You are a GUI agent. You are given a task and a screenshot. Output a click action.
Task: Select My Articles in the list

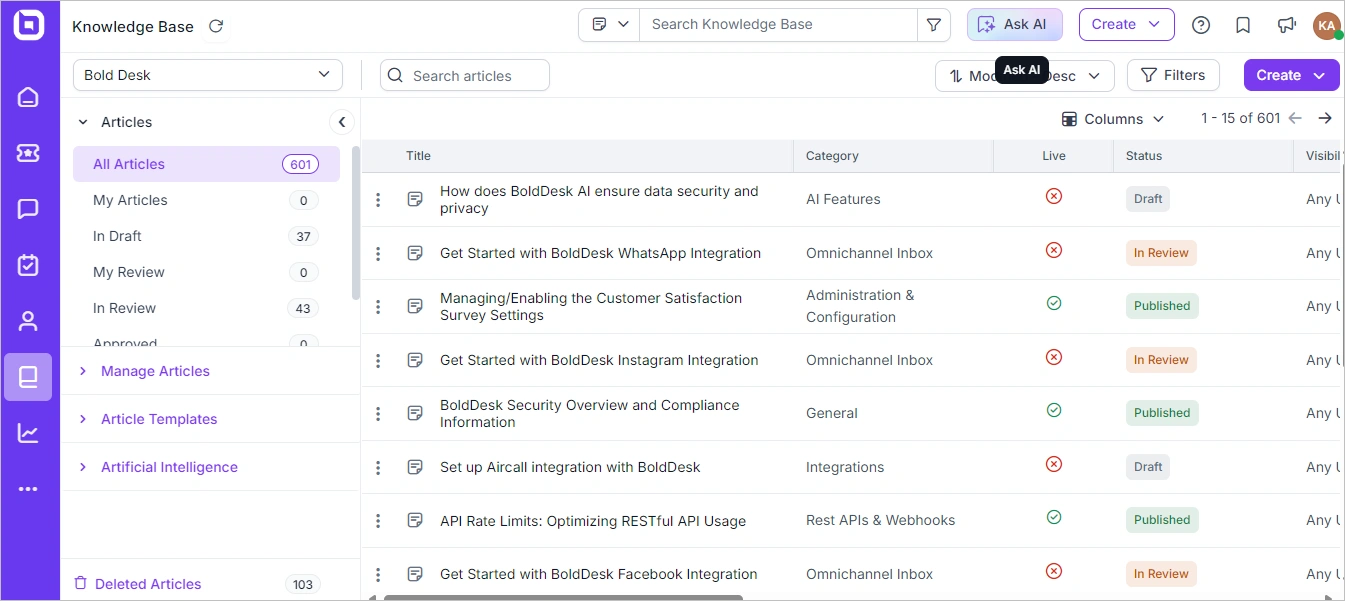pos(206,200)
